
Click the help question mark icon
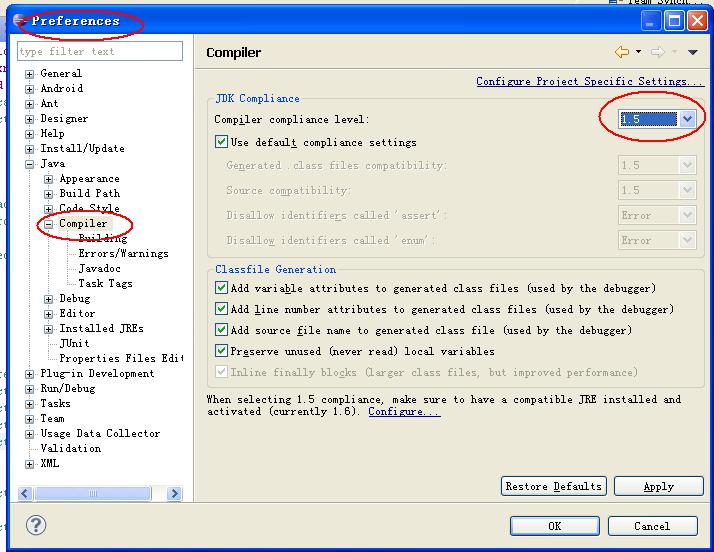[x=36, y=525]
